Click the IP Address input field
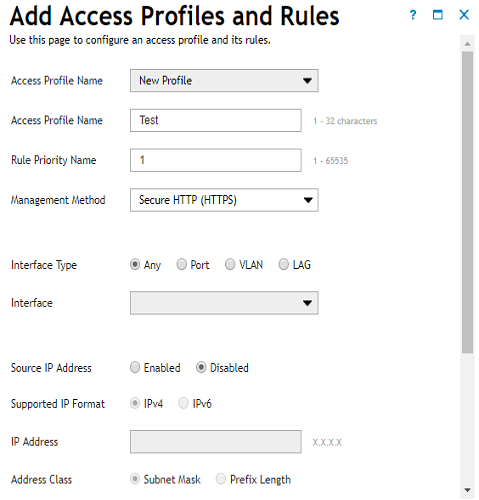The width and height of the screenshot is (479, 500). tap(216, 442)
